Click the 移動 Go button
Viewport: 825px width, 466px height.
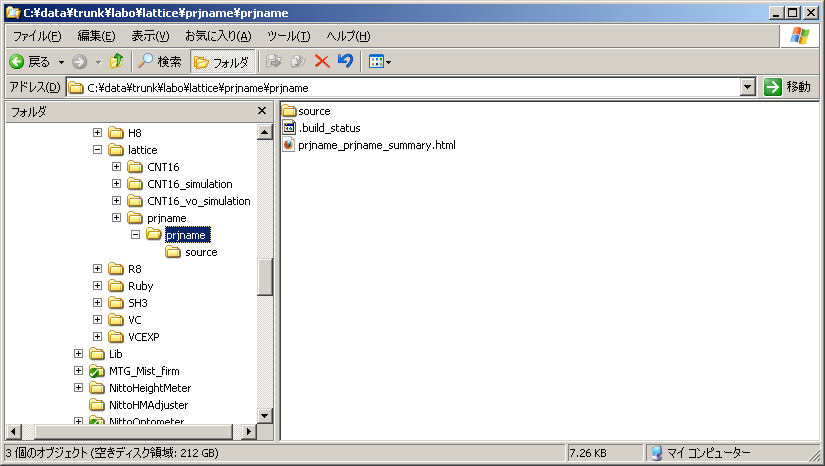(788, 87)
